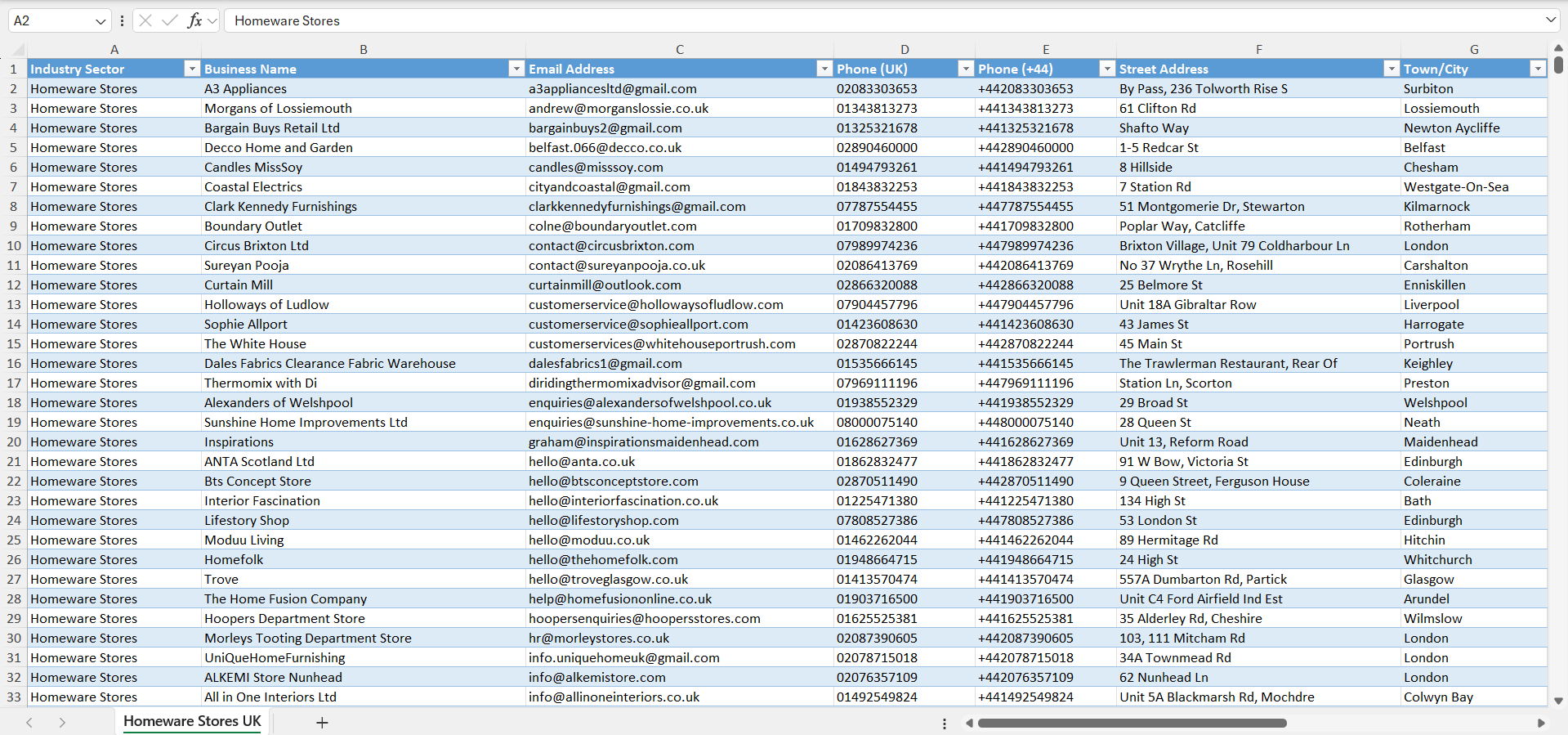The width and height of the screenshot is (1568, 735).
Task: Select the Homeware Stores UK sheet tab
Action: [192, 721]
